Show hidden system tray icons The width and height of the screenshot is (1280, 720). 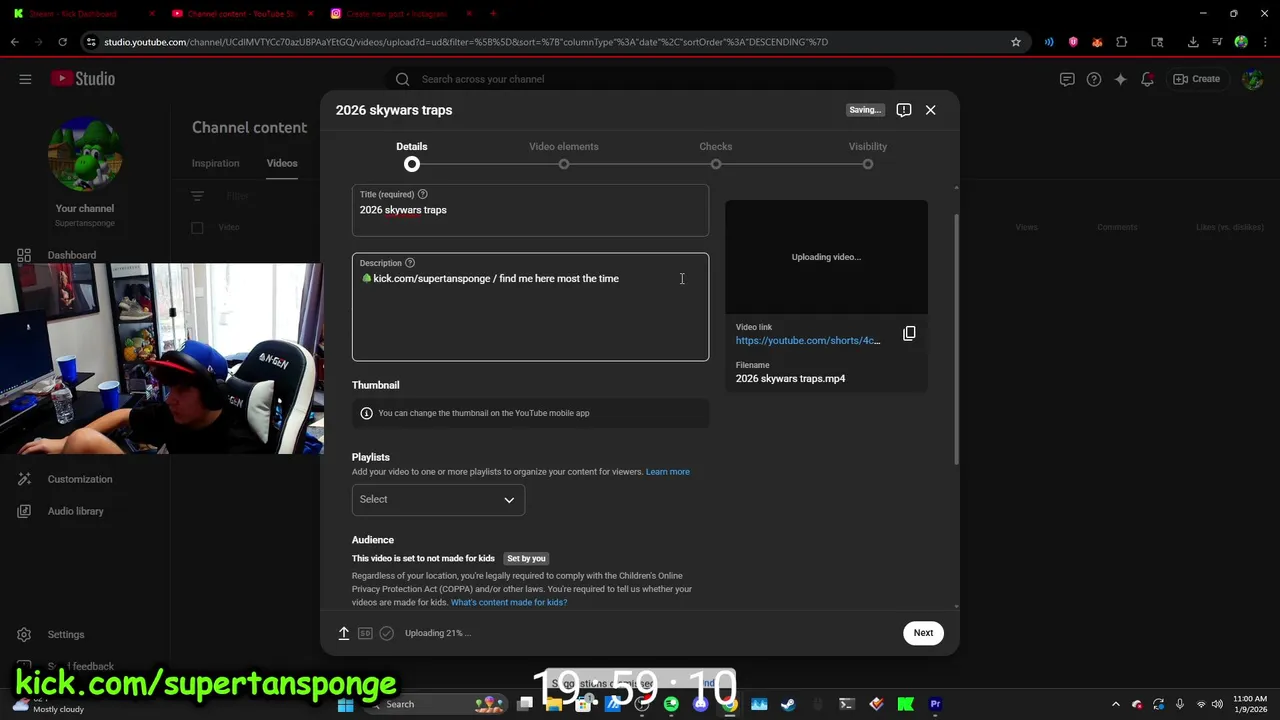(1116, 704)
